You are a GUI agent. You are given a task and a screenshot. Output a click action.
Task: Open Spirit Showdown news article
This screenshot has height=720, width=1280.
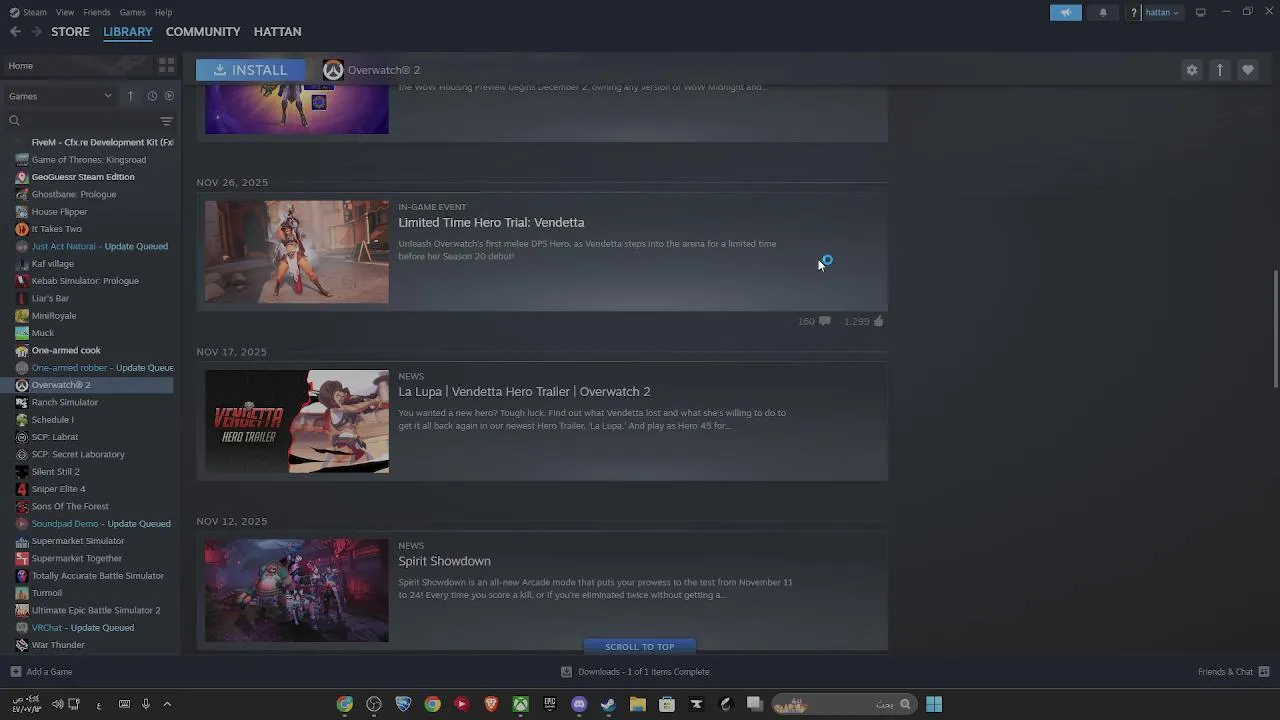pyautogui.click(x=444, y=561)
